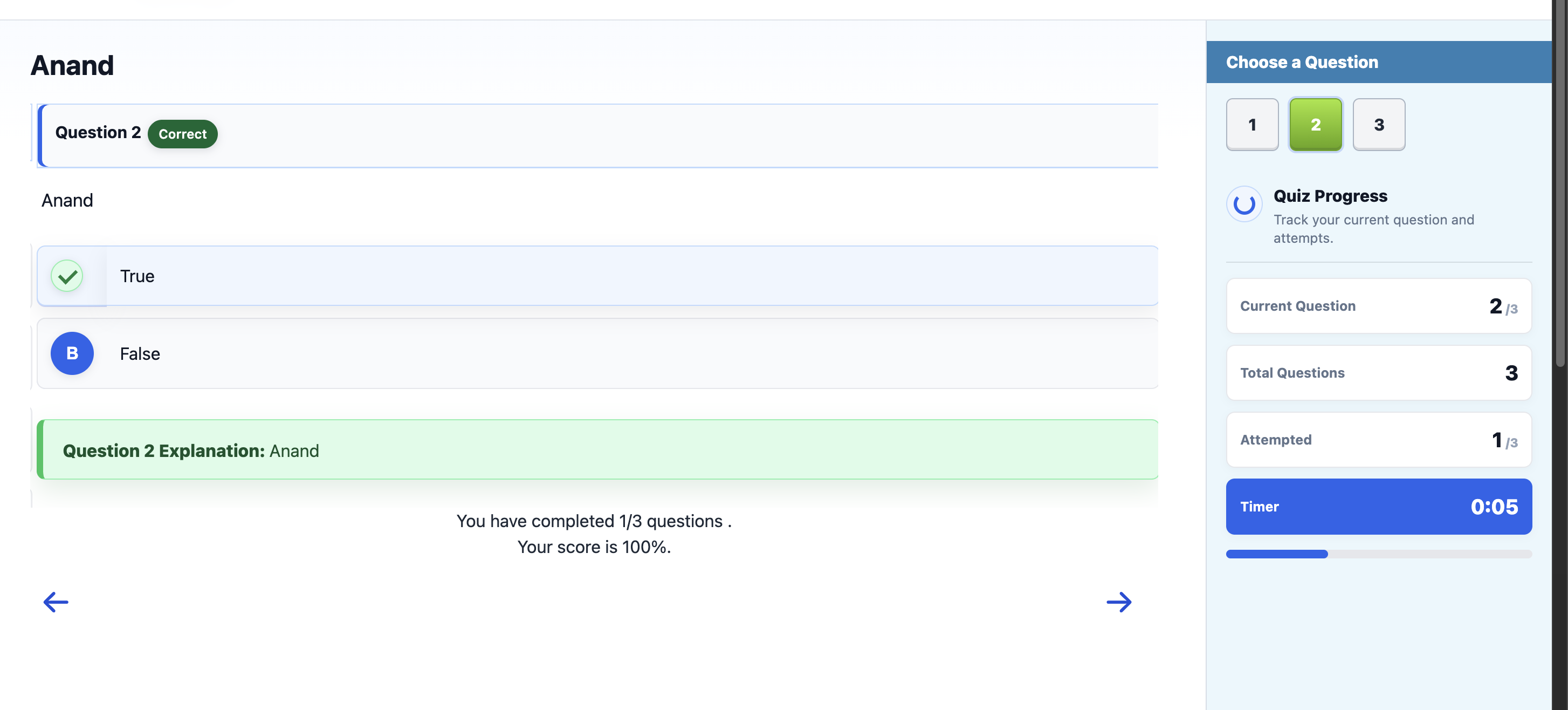Click the Anand question body text
The image size is (1568, 710).
tap(67, 200)
